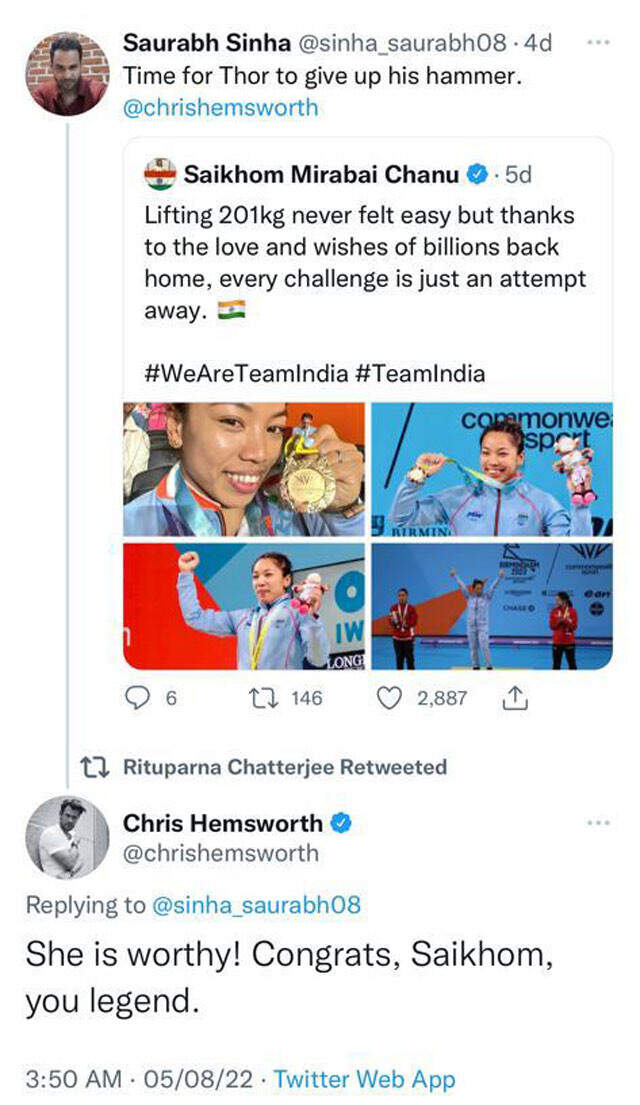Click the Twitter Web App source link
640x1105 pixels.
click(x=364, y=1079)
